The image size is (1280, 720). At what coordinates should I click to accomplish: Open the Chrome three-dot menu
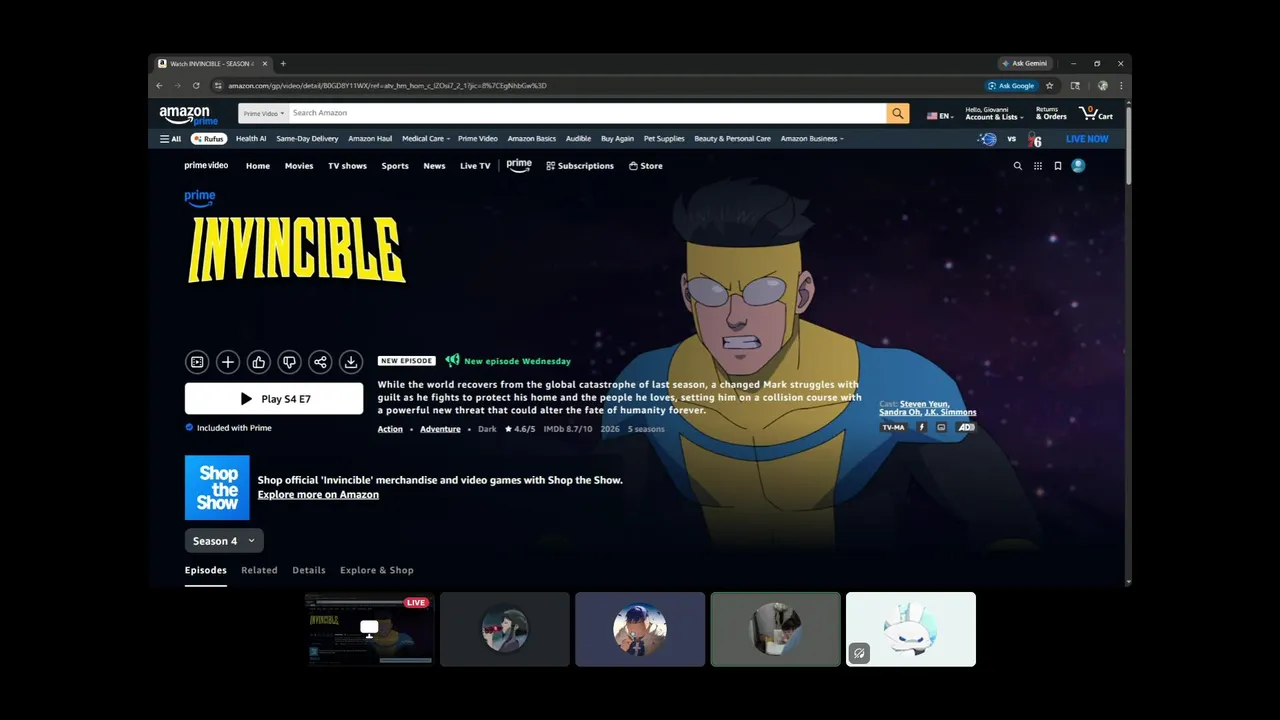tap(1121, 86)
